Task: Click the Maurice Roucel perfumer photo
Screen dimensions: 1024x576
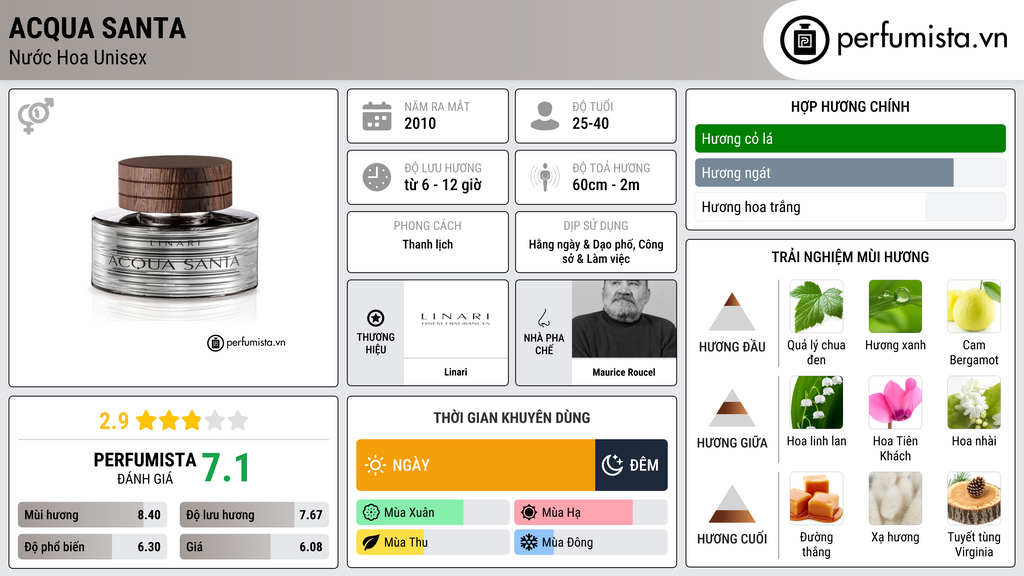Action: (624, 319)
